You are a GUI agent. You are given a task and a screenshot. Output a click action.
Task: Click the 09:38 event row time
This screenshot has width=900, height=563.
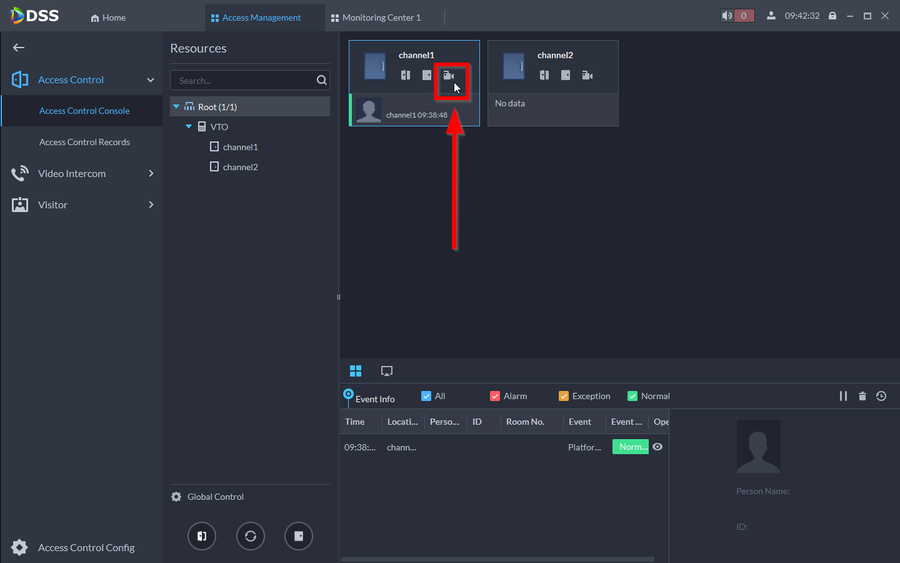360,447
